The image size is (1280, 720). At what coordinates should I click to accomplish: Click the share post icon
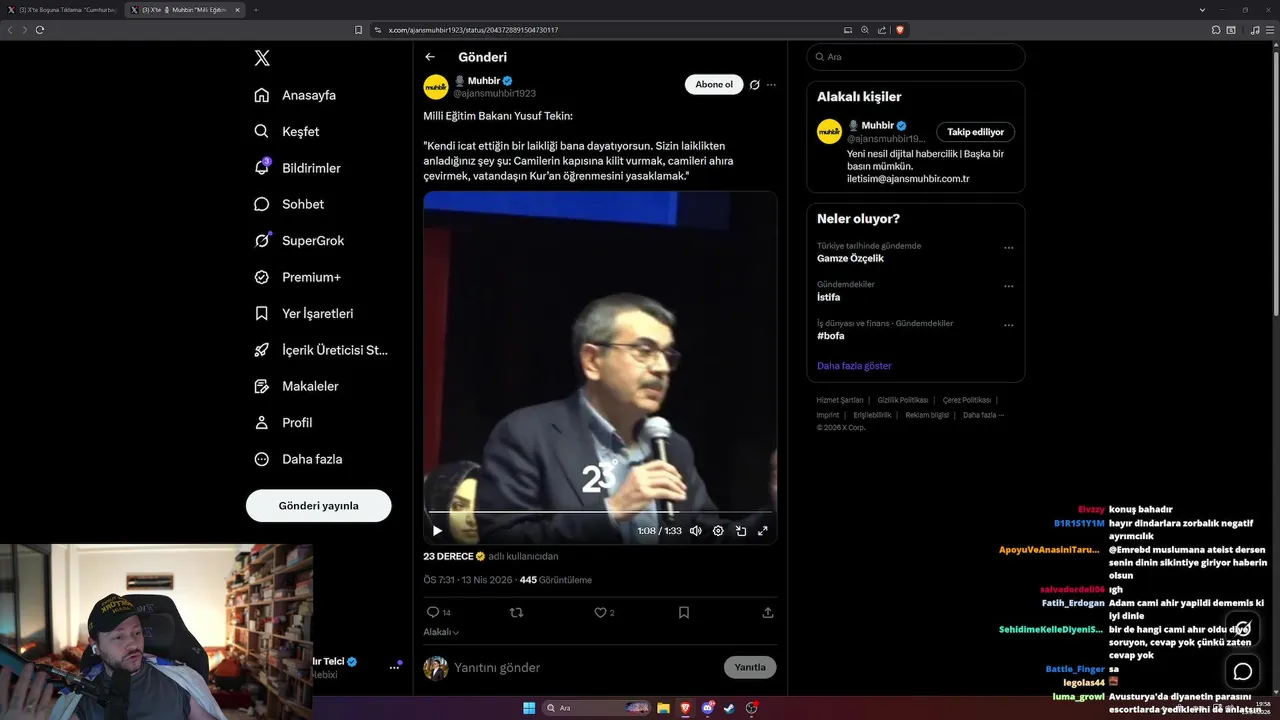768,612
